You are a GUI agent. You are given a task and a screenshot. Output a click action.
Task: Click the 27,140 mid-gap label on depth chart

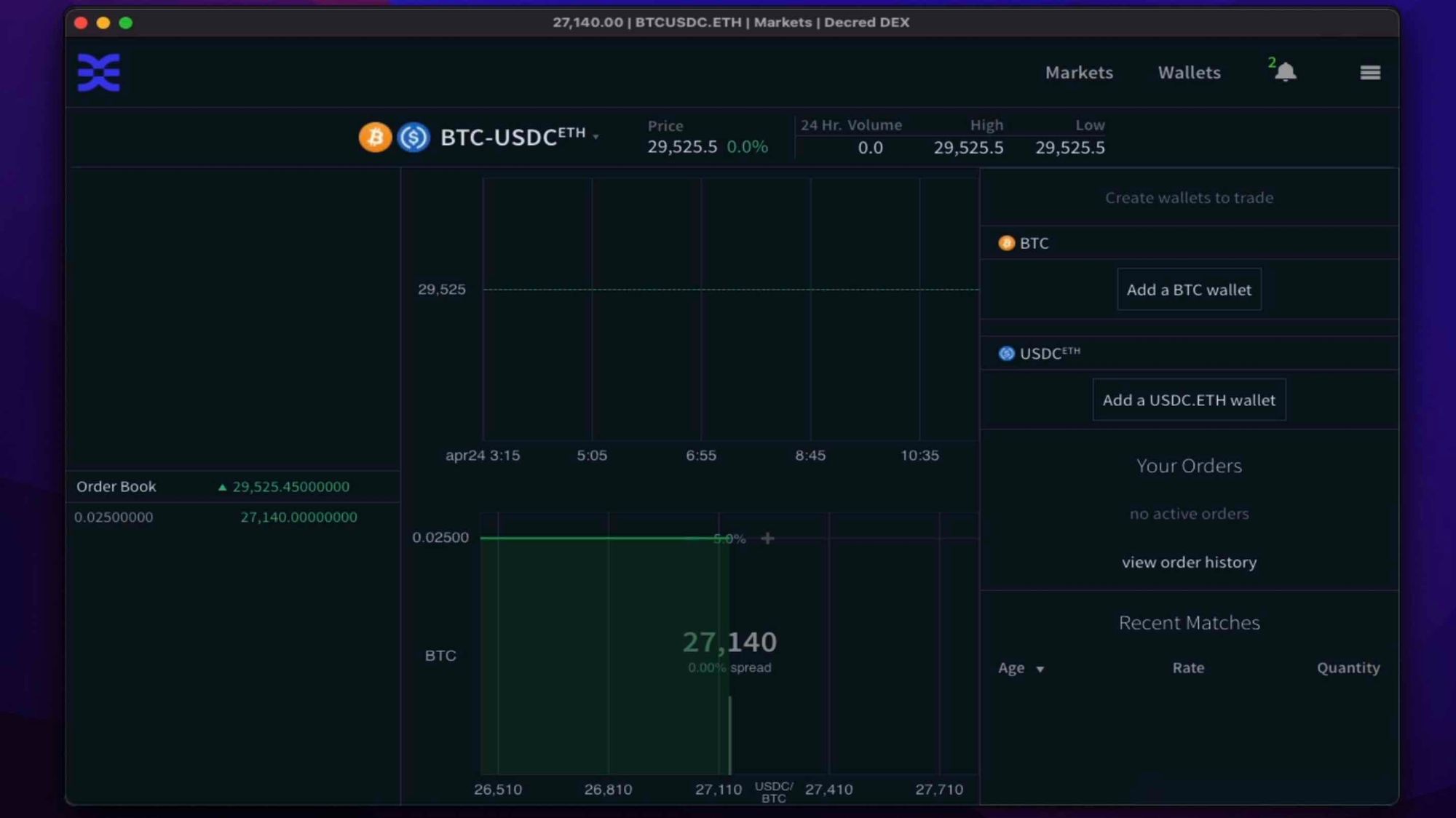[x=729, y=642]
